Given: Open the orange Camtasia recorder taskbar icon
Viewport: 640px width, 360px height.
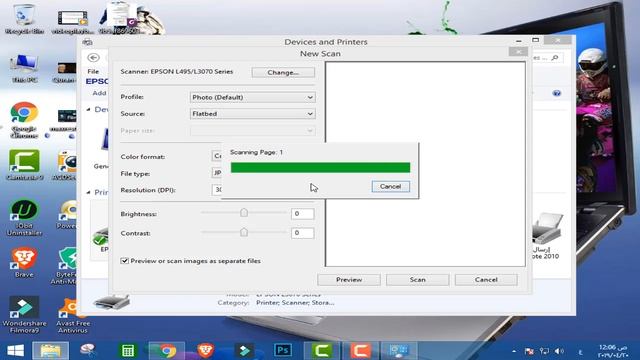Looking at the screenshot, I should tap(360, 351).
